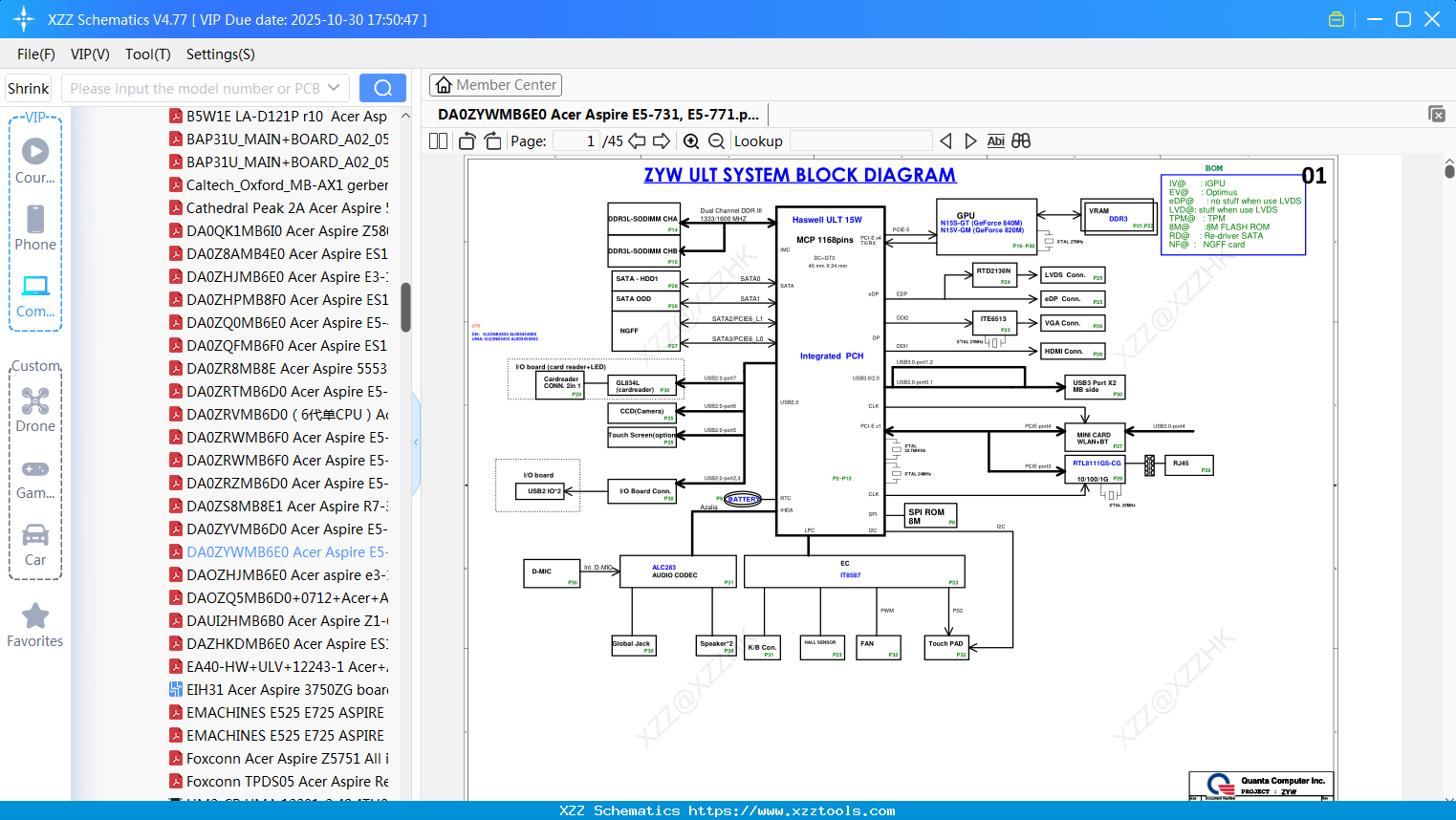This screenshot has height=820, width=1456.
Task: Open the Settings(S) menu
Action: pyautogui.click(x=221, y=54)
